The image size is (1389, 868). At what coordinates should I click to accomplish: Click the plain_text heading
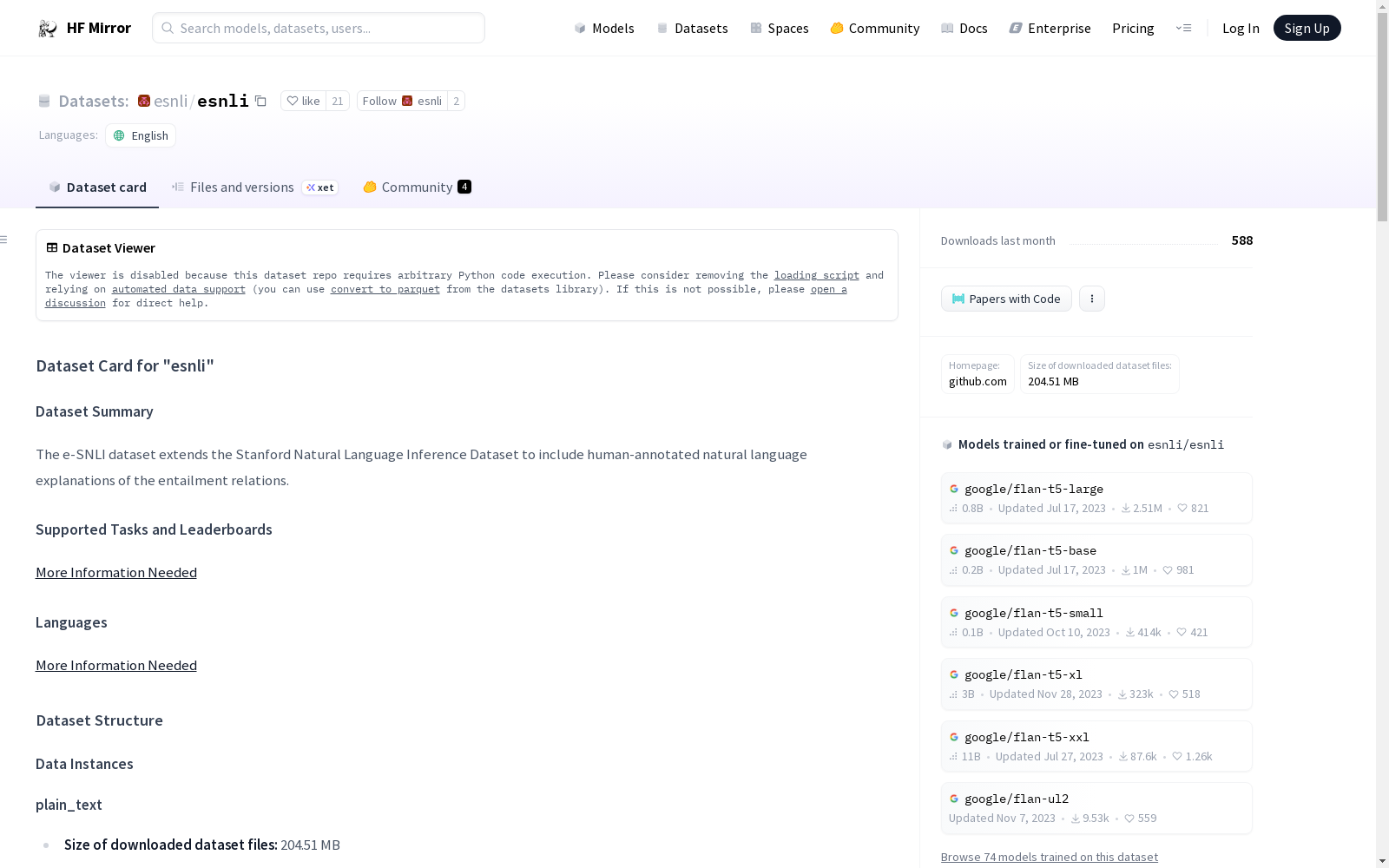(69, 805)
